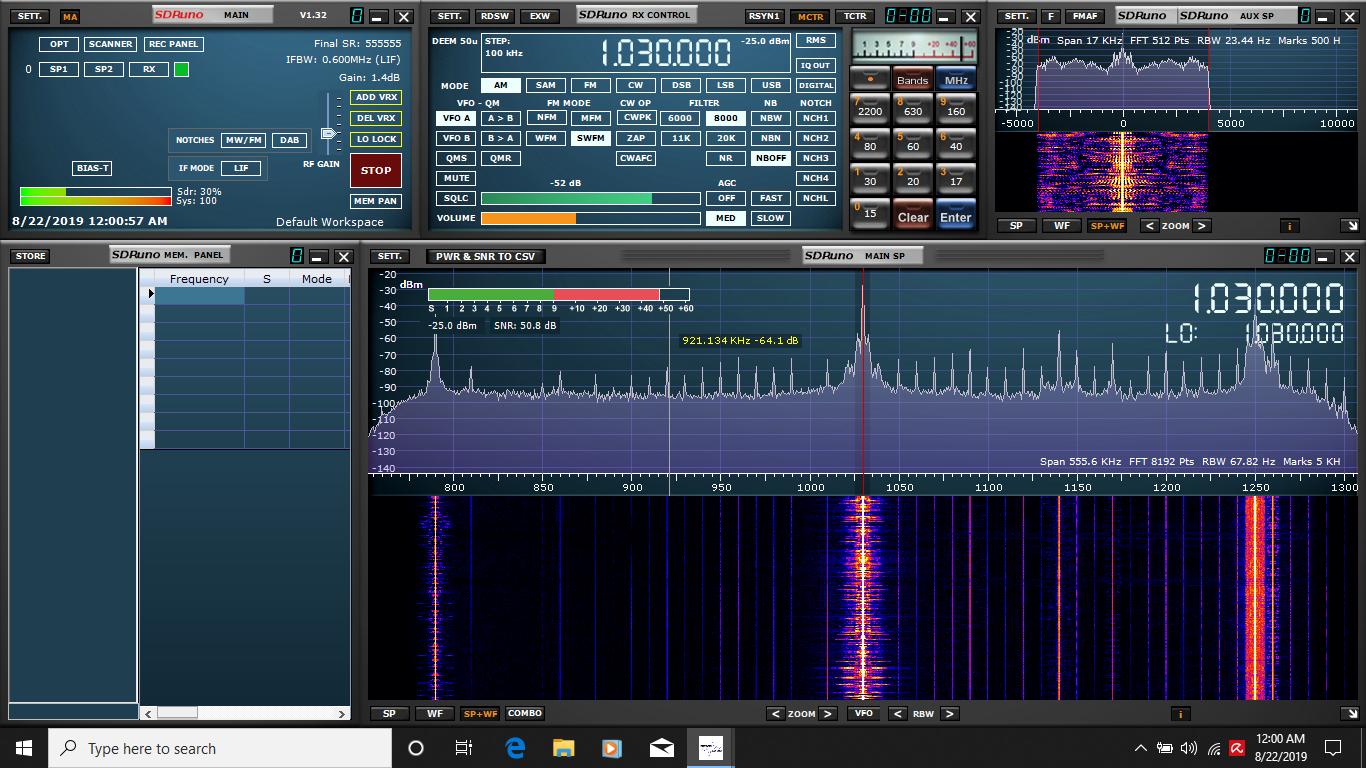The height and width of the screenshot is (768, 1366).
Task: Click the MHz unit button
Action: coord(956,79)
